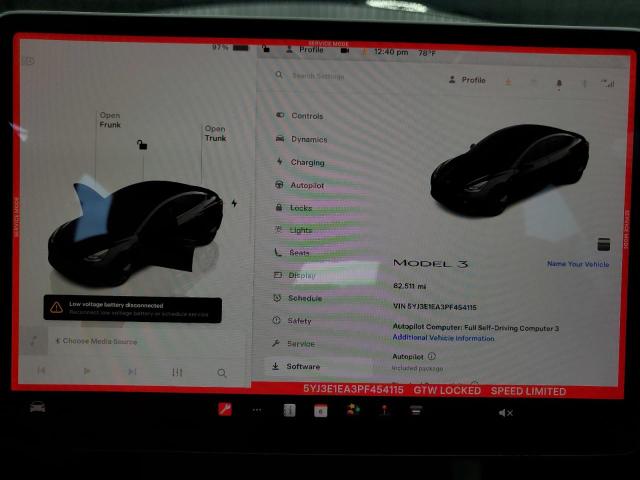Viewport: 640px width, 480px height.
Task: Open the media equalizer settings icon
Action: 177,372
